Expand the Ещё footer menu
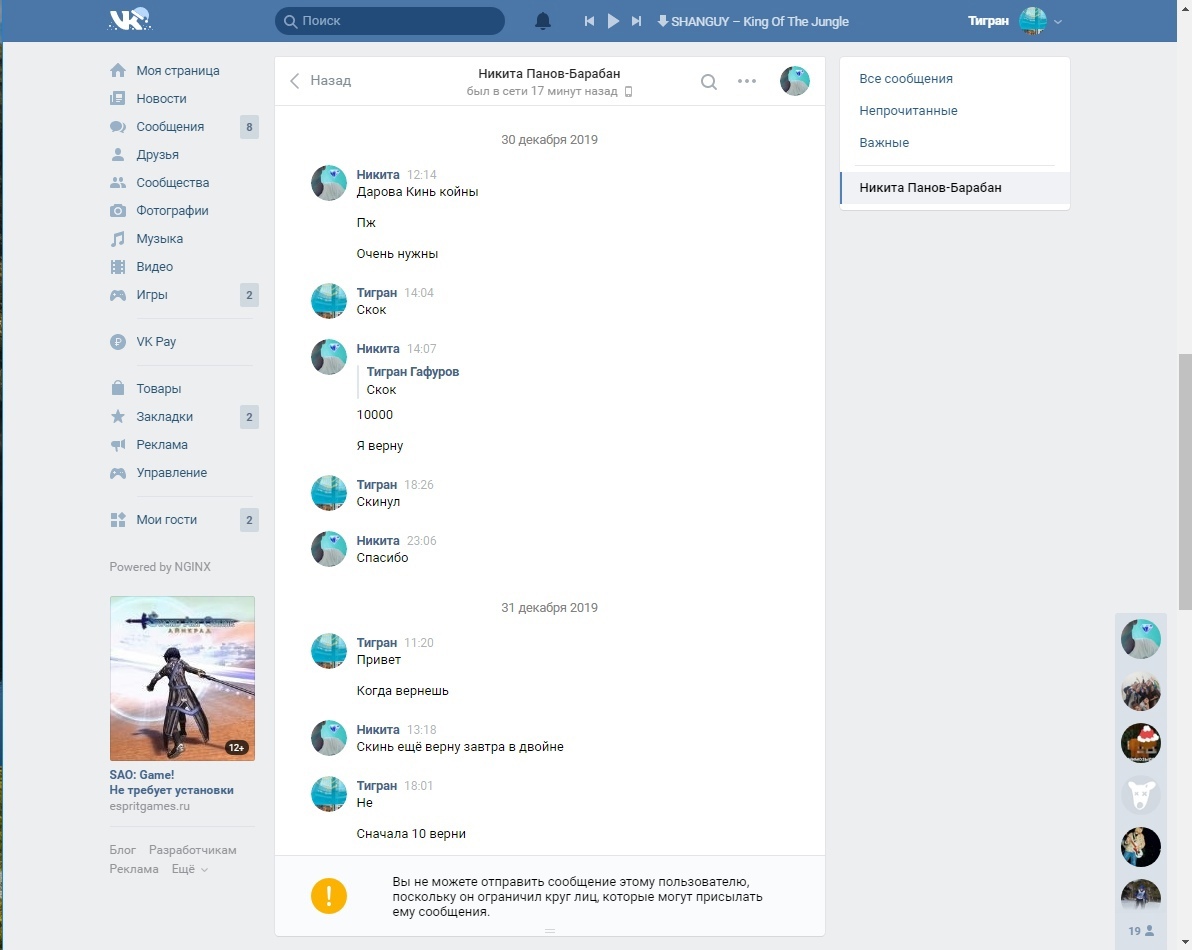Screen dimensions: 1192x950 point(189,869)
